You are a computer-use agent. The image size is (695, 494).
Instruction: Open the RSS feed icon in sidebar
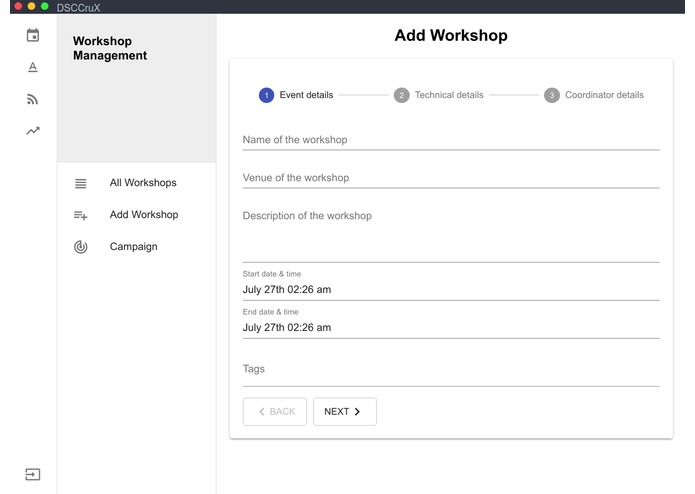point(33,99)
